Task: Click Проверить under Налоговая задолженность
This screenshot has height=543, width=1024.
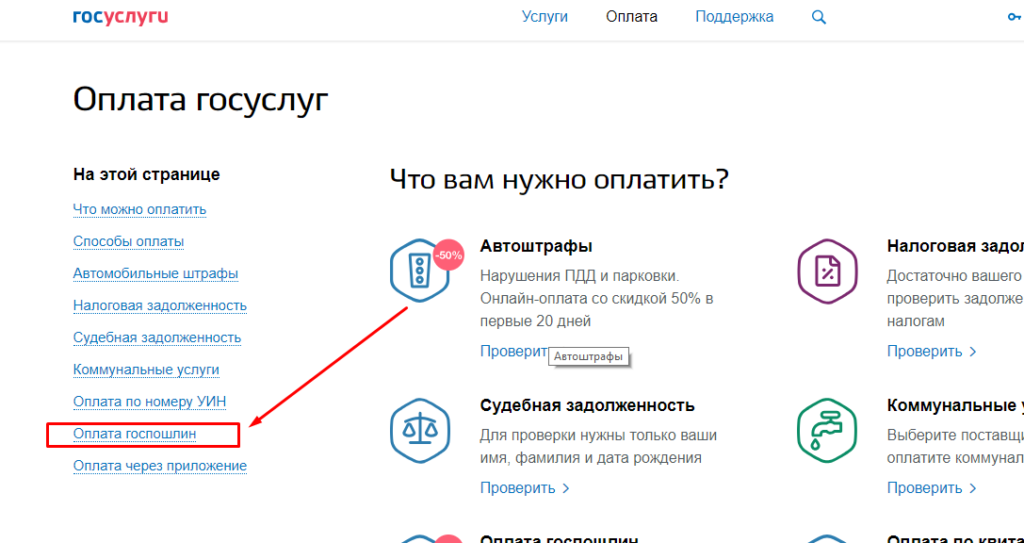Action: point(931,351)
